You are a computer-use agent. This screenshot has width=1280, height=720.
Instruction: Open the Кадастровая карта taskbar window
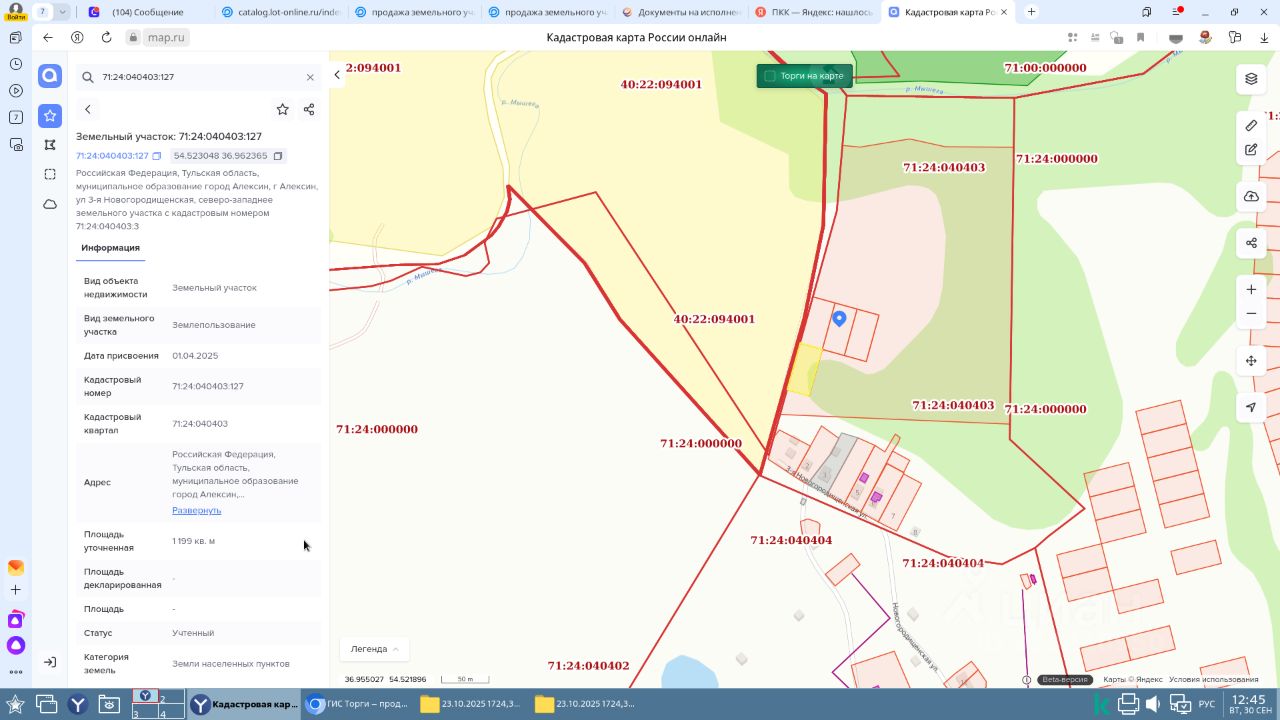[244, 704]
